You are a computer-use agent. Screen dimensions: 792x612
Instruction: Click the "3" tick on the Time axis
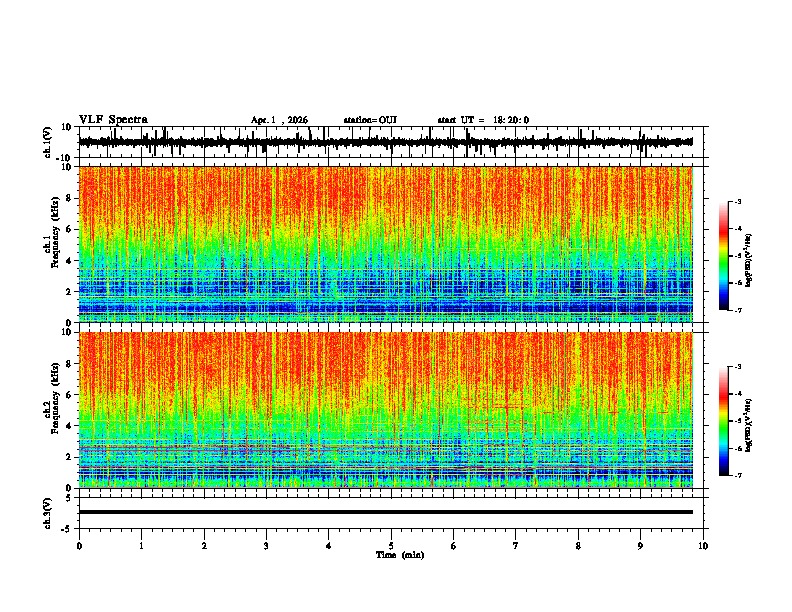[x=266, y=546]
